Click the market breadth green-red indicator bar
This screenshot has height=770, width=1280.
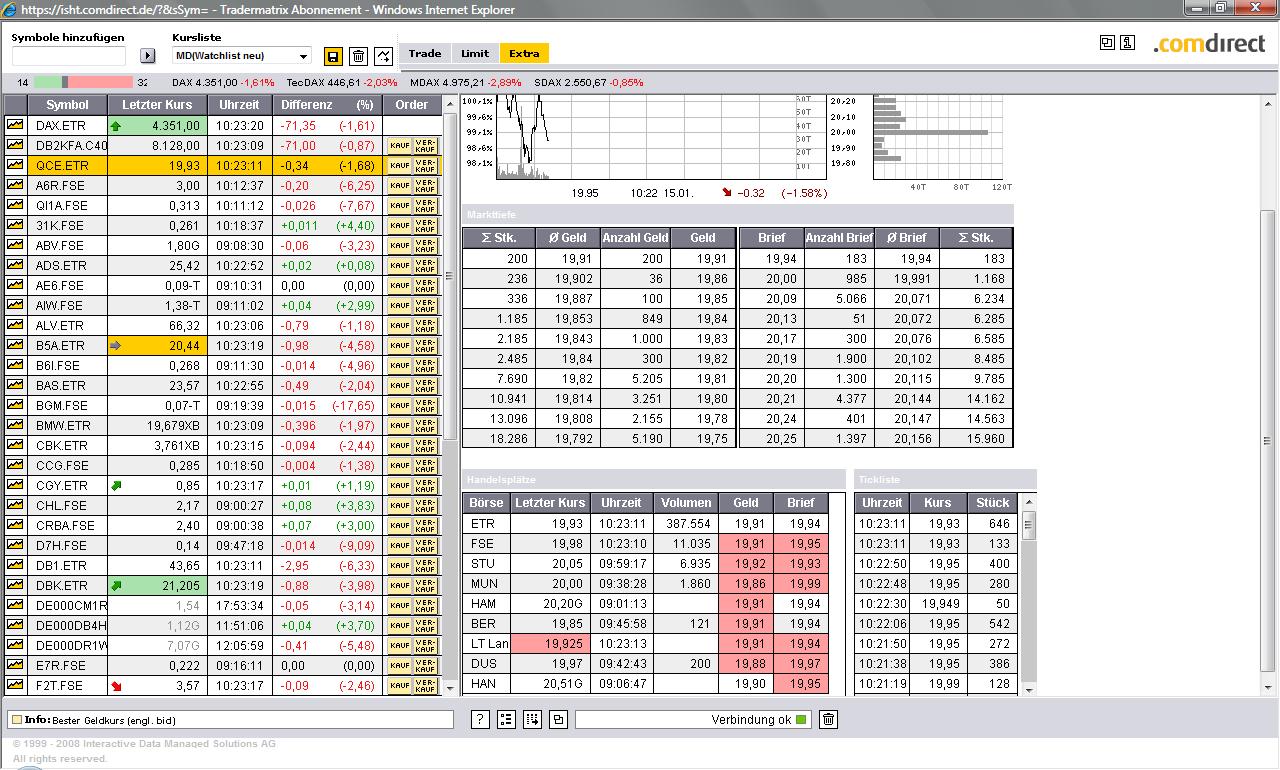83,82
